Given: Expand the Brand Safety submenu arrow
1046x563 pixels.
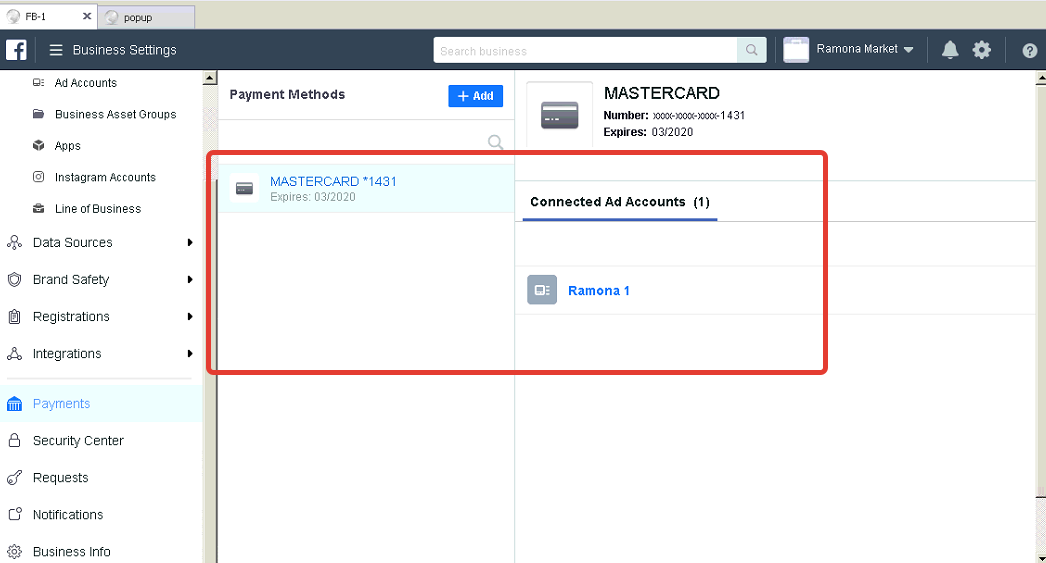Looking at the screenshot, I should (x=190, y=279).
